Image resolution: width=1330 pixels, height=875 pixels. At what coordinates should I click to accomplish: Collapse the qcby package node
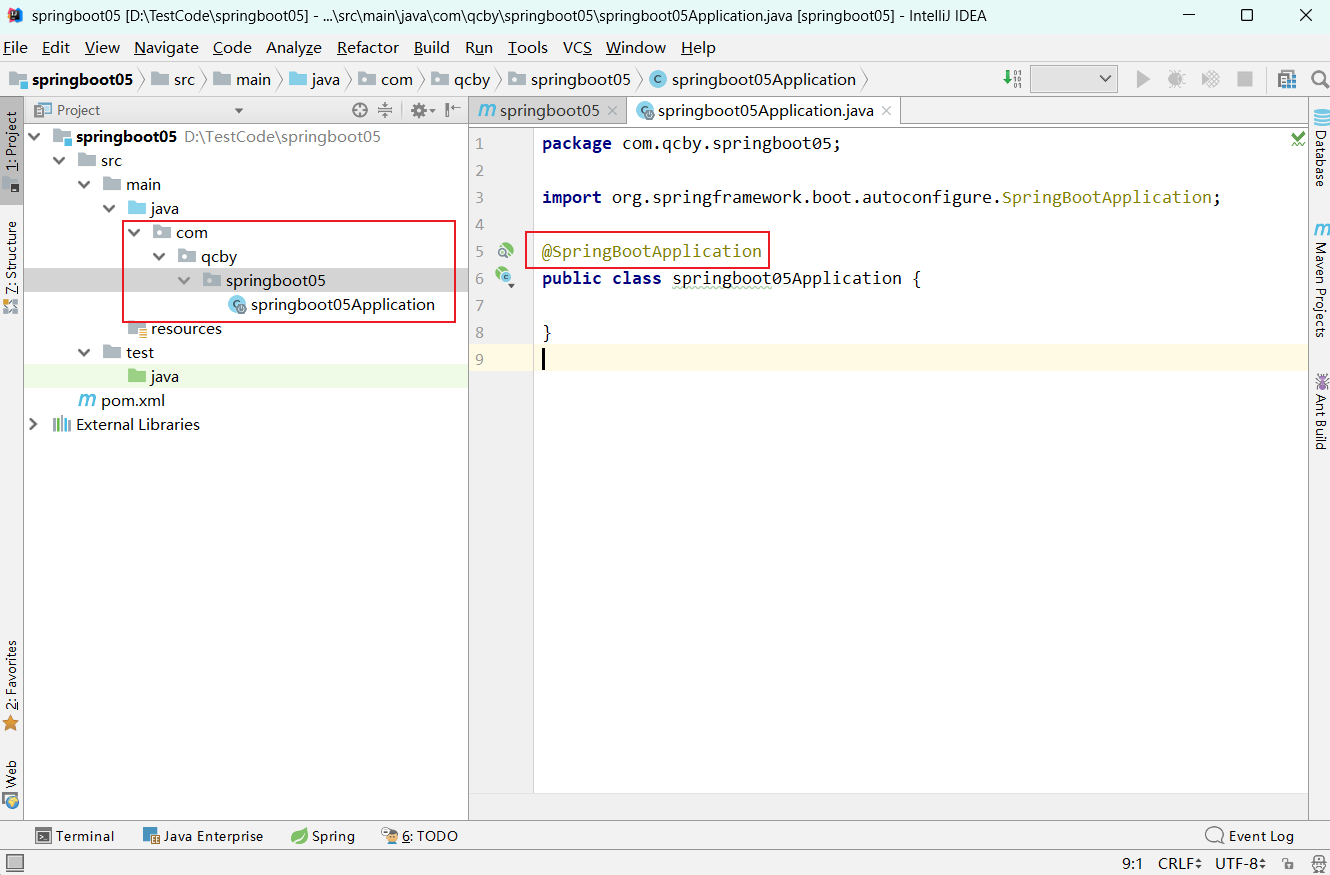pyautogui.click(x=159, y=257)
